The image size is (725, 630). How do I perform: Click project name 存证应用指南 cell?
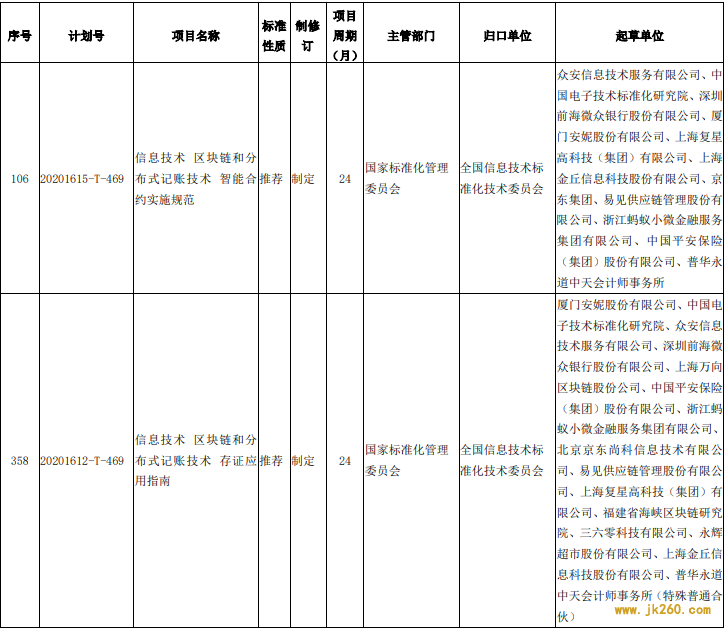196,460
